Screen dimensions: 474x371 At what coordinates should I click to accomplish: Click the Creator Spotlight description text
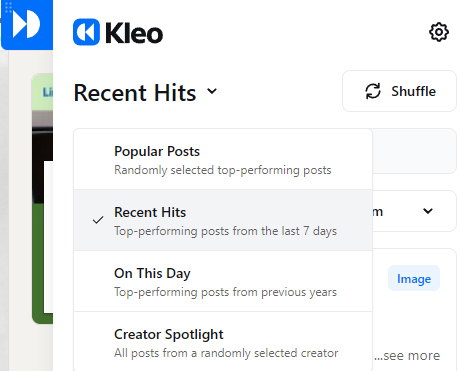(x=226, y=353)
